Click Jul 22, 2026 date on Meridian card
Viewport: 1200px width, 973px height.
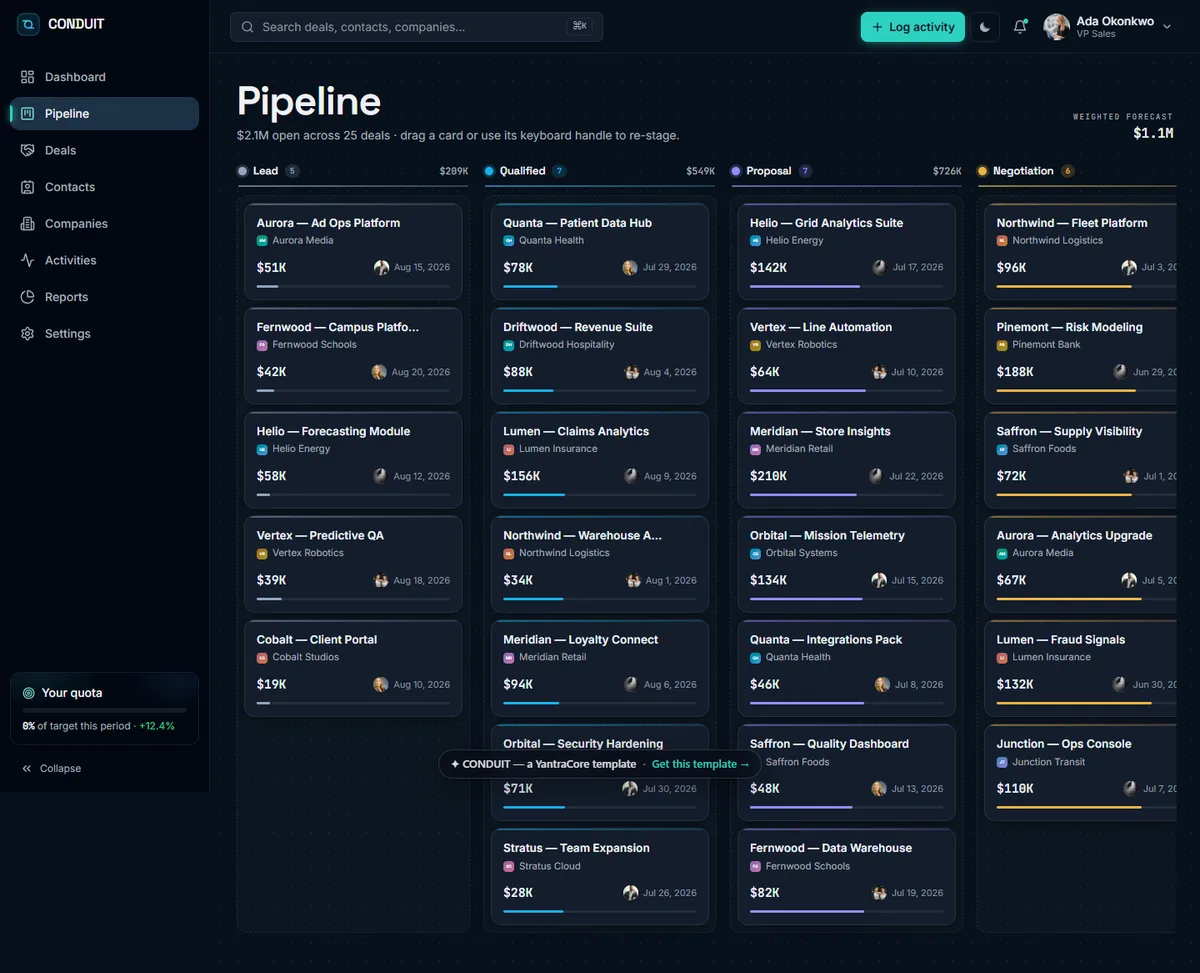916,476
